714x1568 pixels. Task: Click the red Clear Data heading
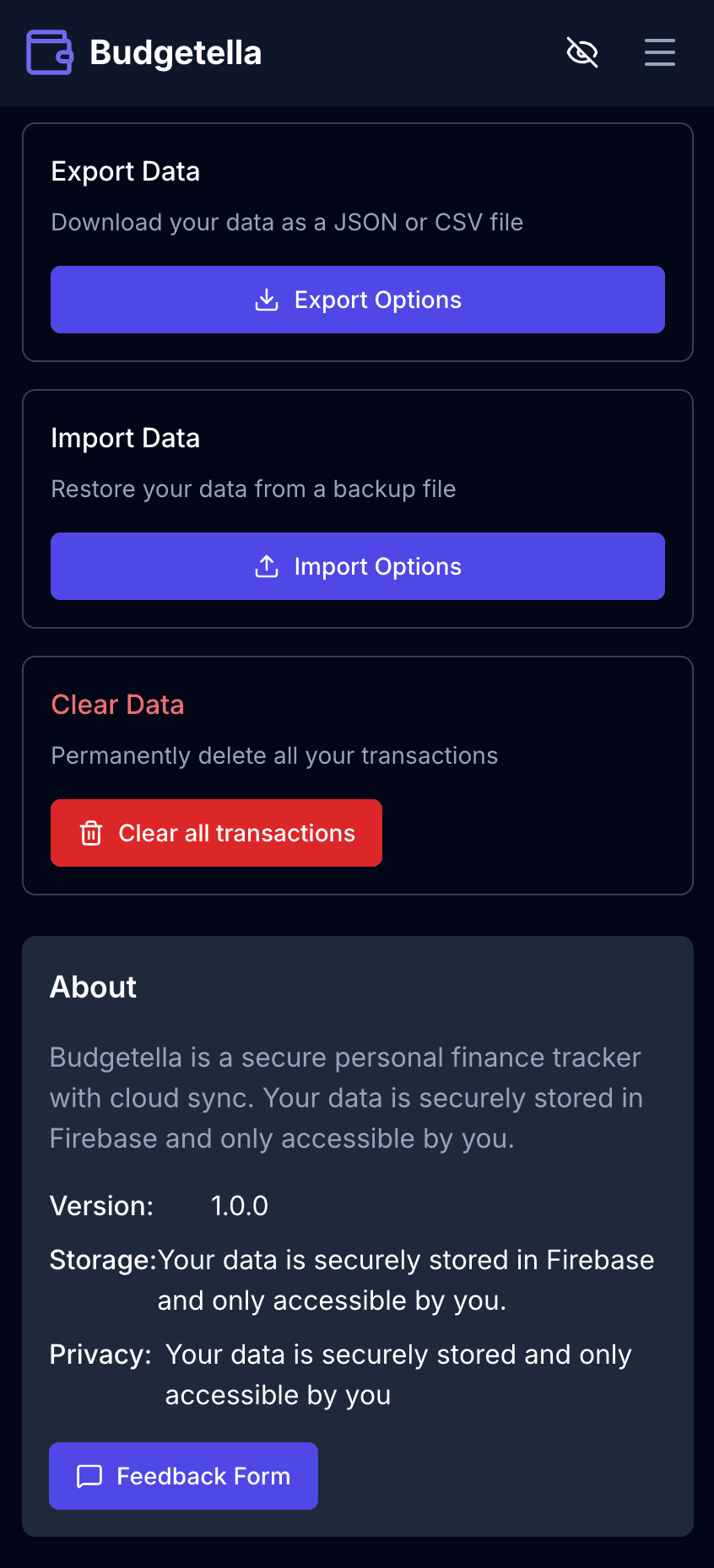117,705
